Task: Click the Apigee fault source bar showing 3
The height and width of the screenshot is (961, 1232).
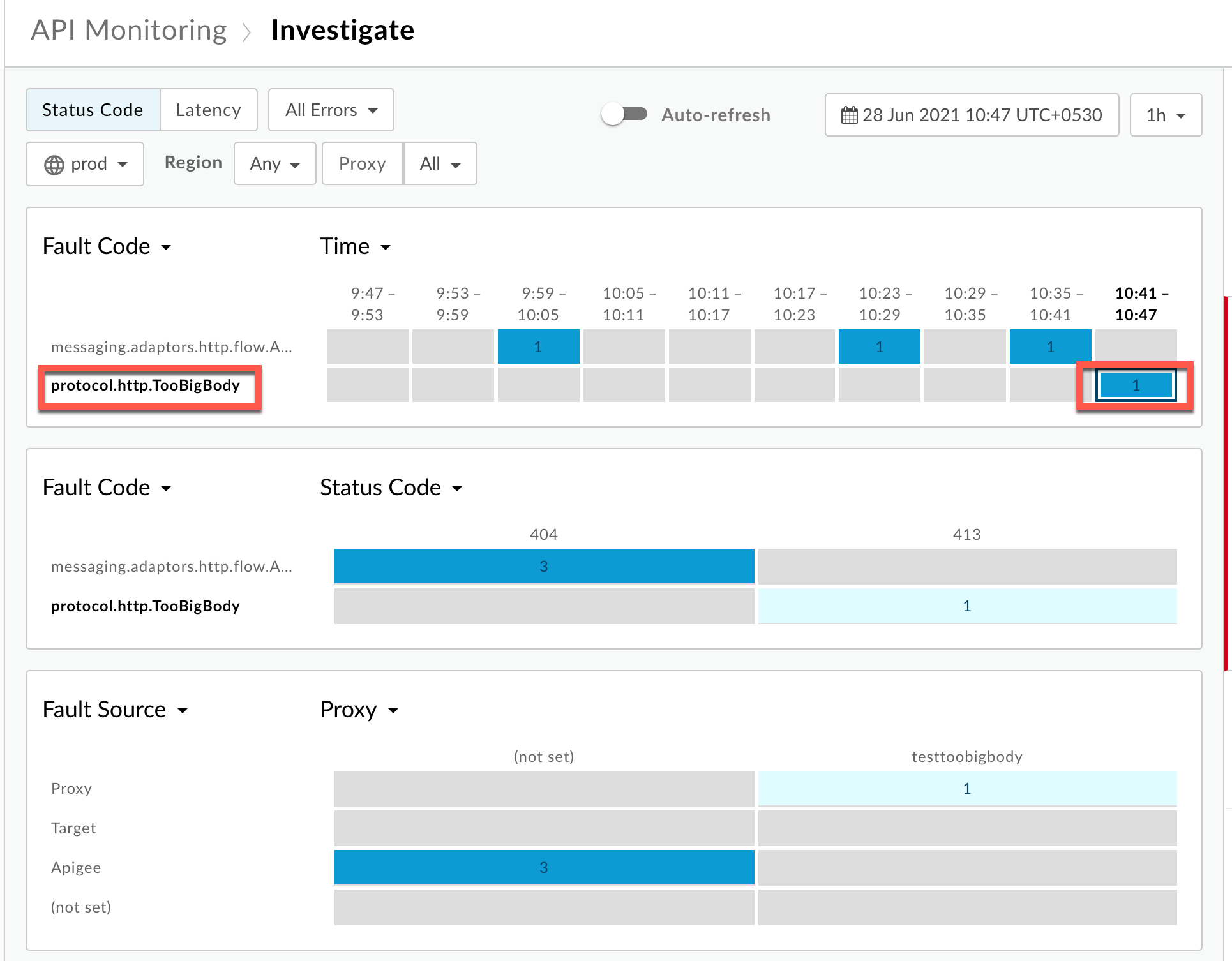Action: [x=544, y=867]
